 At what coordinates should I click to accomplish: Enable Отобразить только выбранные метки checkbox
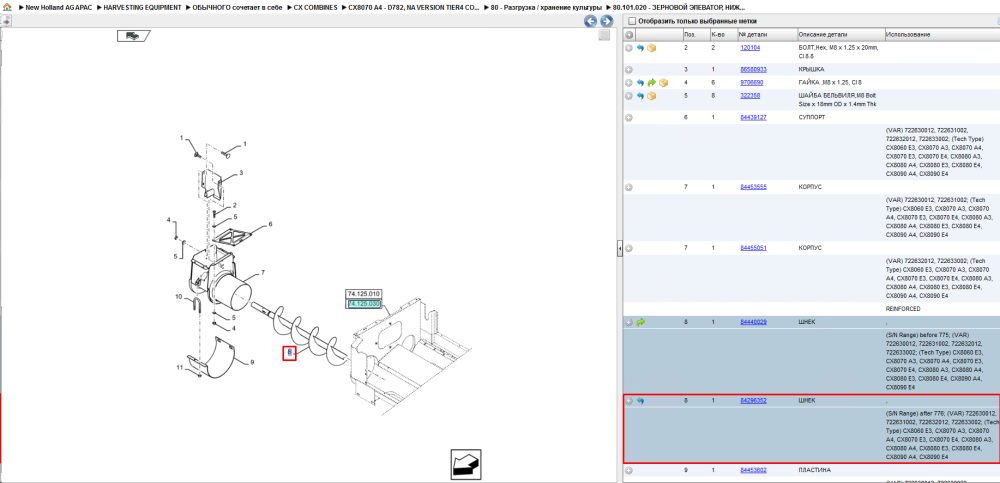pyautogui.click(x=631, y=21)
